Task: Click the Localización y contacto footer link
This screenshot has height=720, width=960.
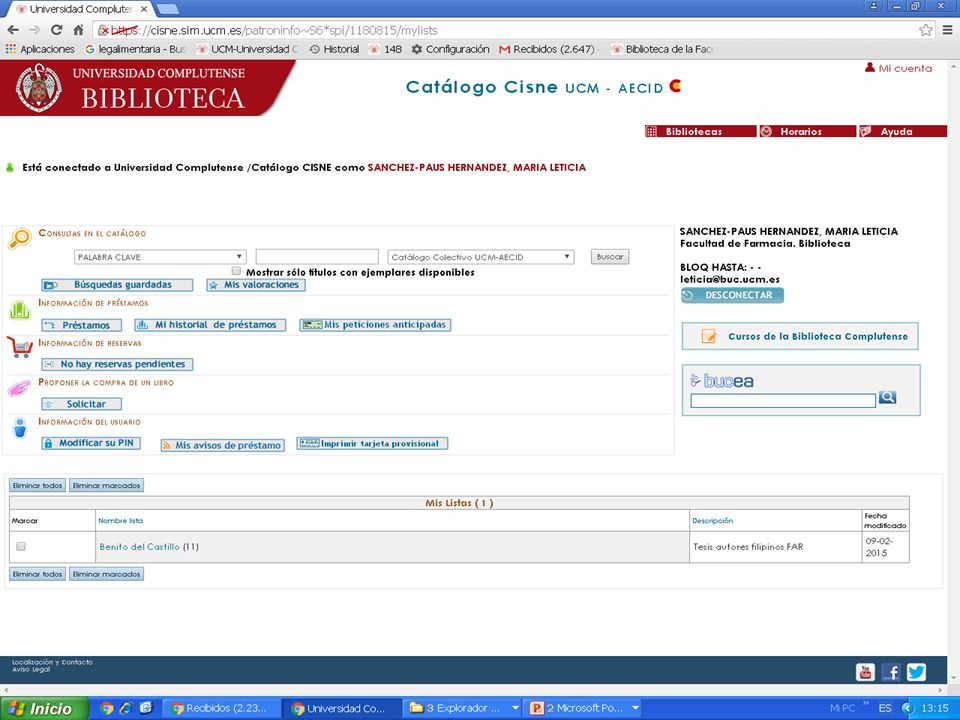Action: (x=52, y=662)
